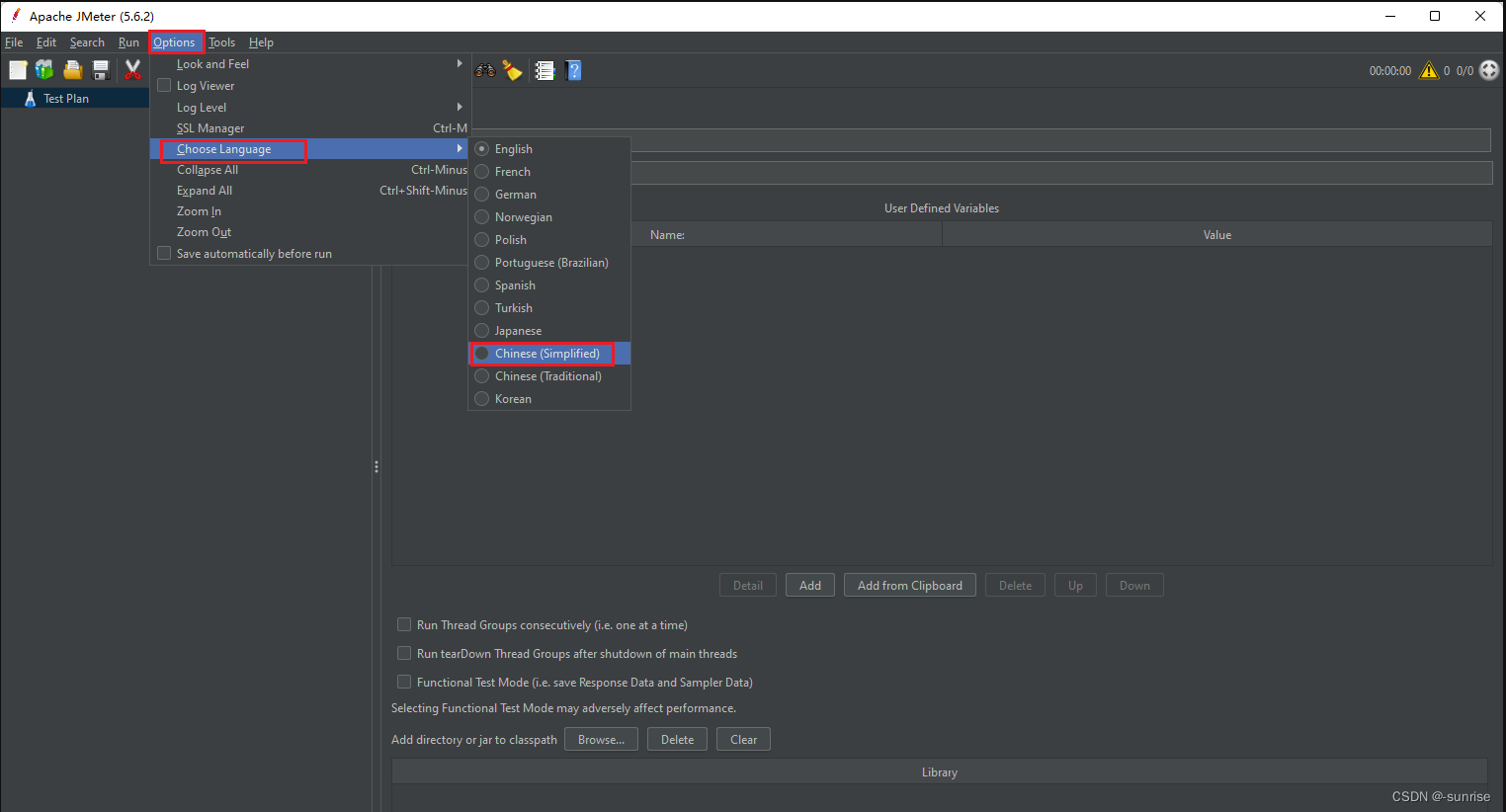Toggle the Log Viewer checkbox
1506x812 pixels.
click(x=164, y=85)
